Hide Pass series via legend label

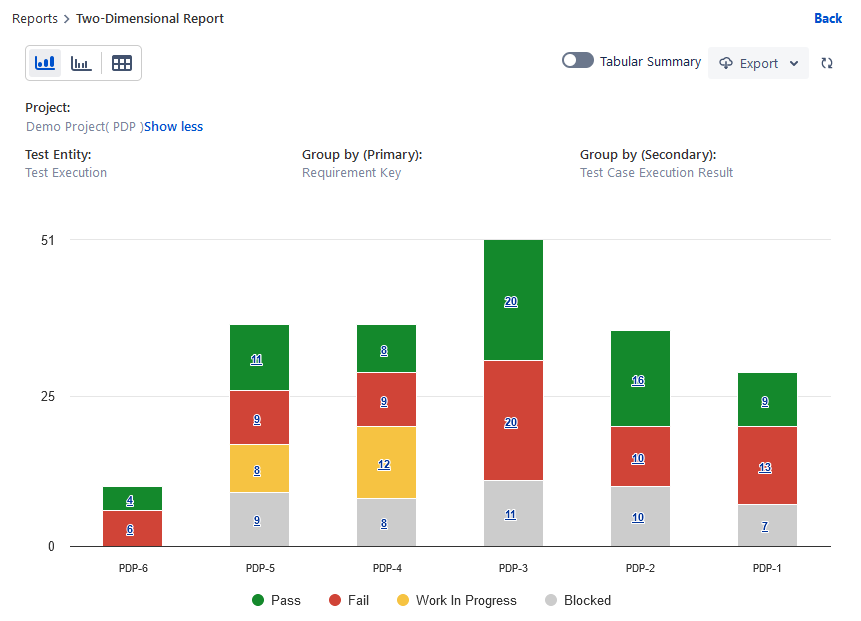click(285, 600)
